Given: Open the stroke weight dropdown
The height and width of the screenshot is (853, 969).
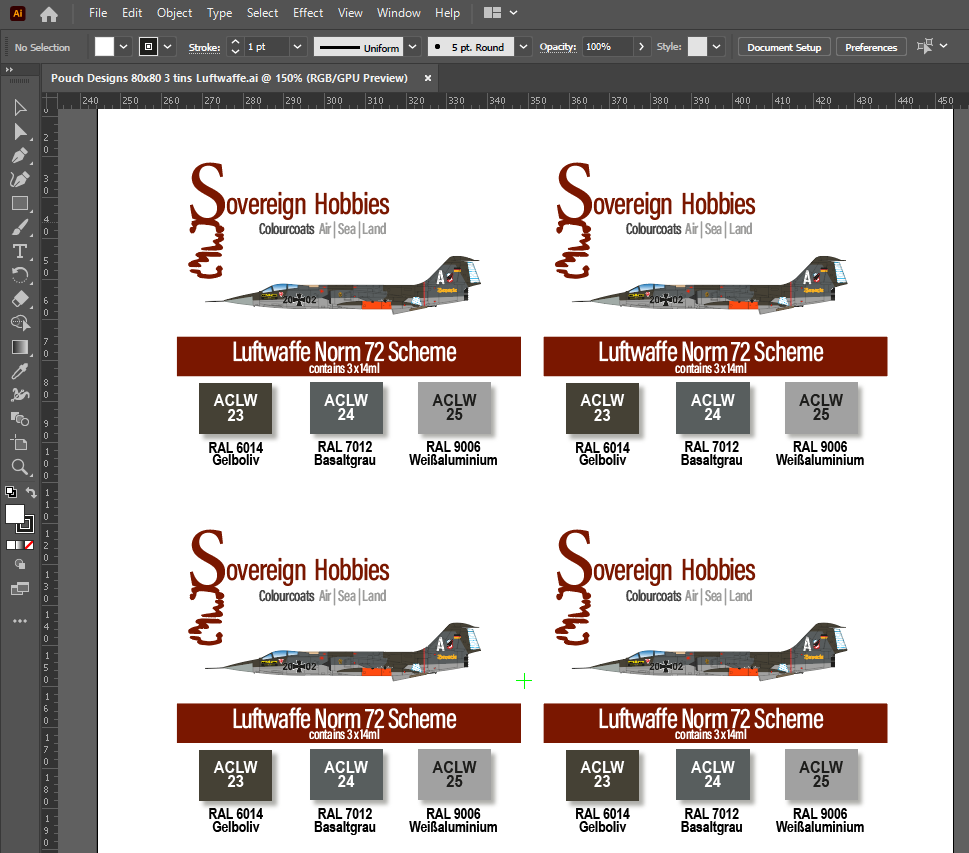Looking at the screenshot, I should 297,47.
